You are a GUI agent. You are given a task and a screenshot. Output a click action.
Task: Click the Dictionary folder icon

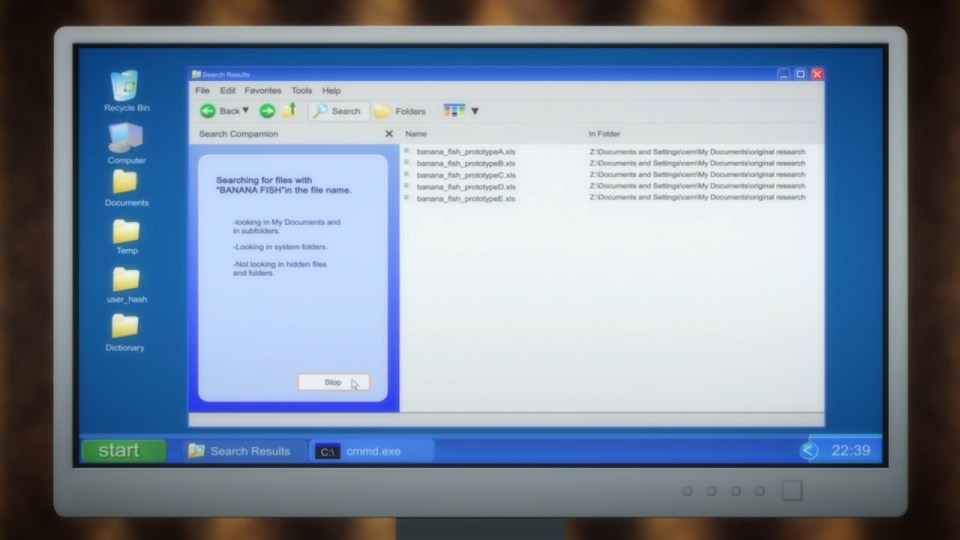[x=125, y=327]
